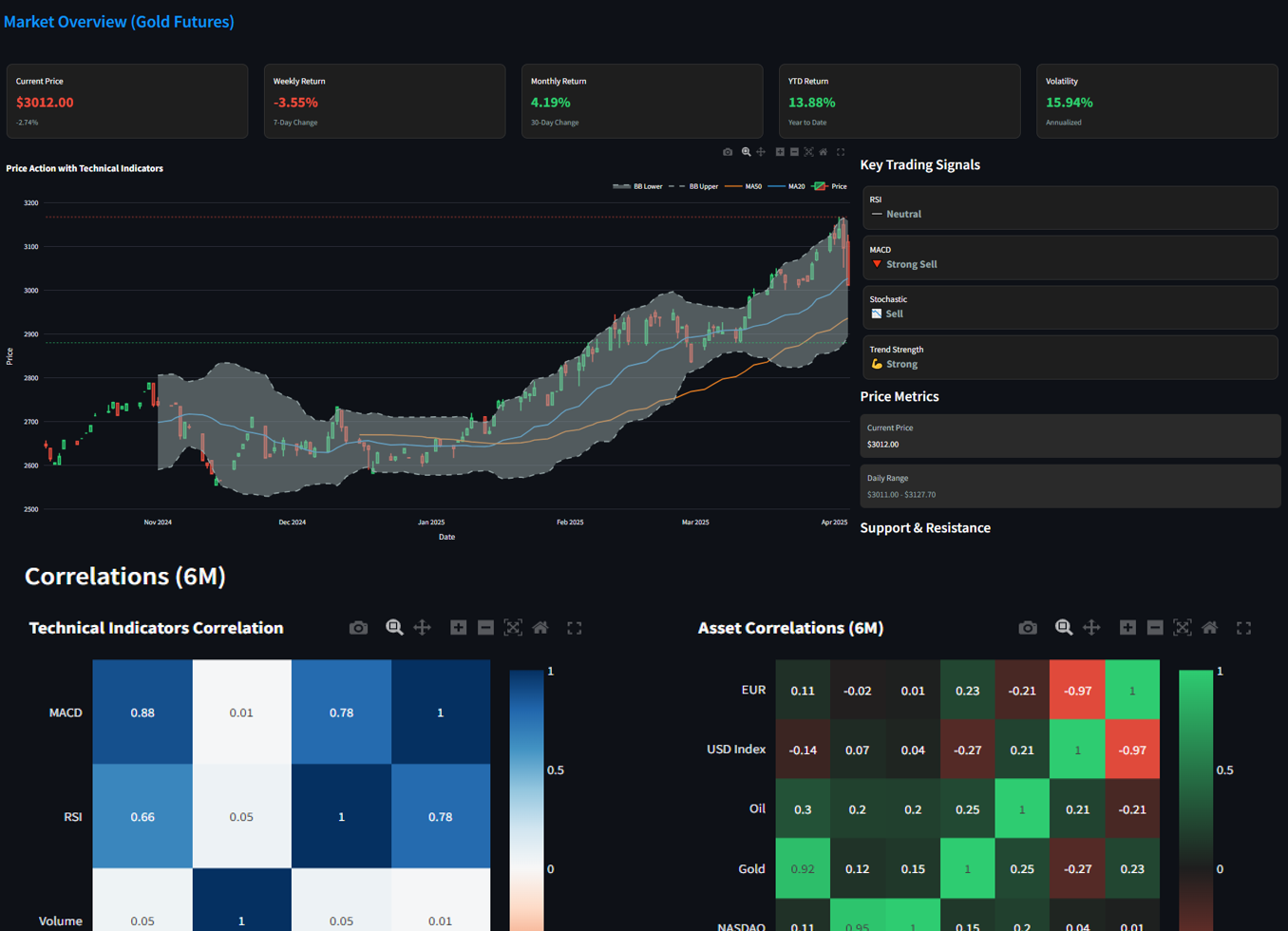The width and height of the screenshot is (1288, 931).
Task: Zoom in on the price action chart
Action: pos(746,151)
